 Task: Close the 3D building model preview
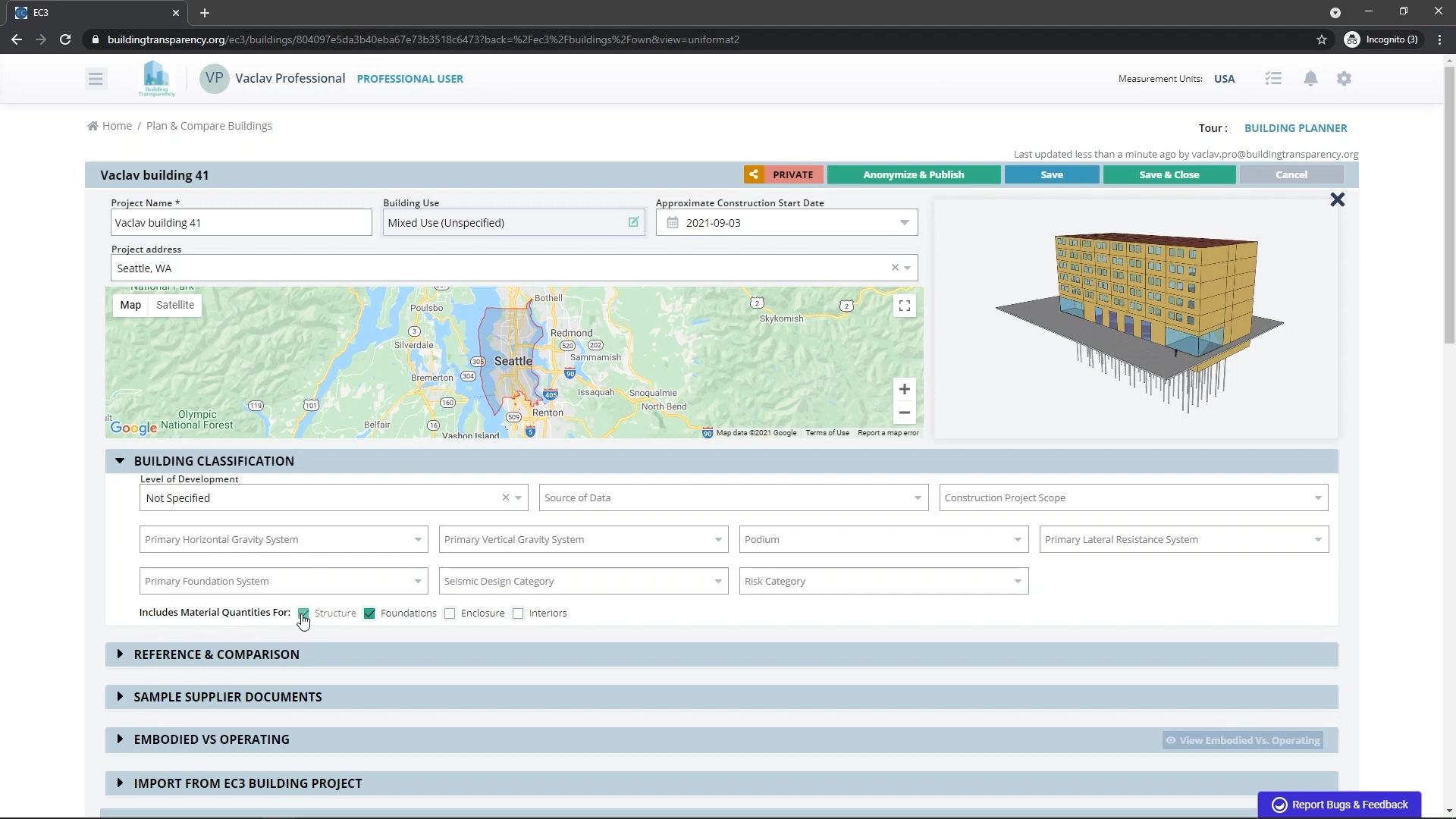[x=1338, y=200]
